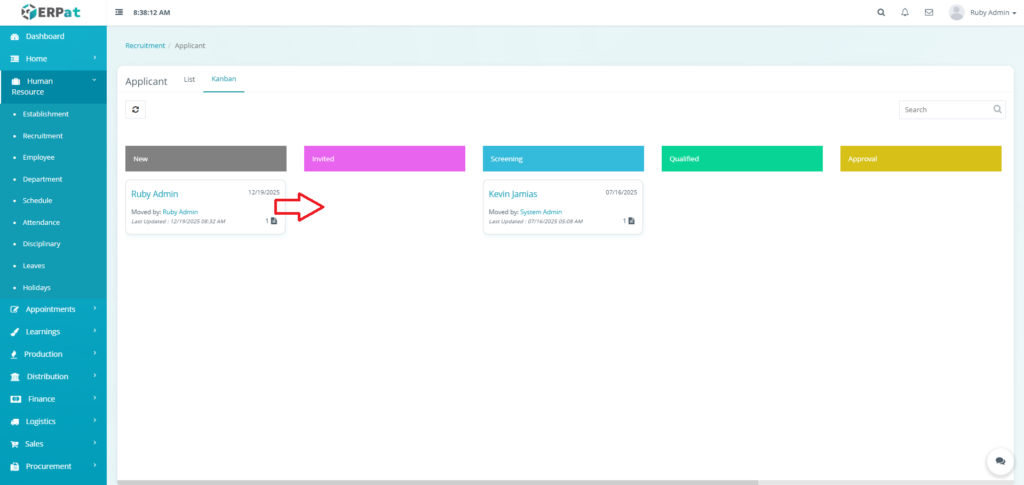Open the Ruby Admin user dropdown
The width and height of the screenshot is (1024, 485).
coord(993,12)
